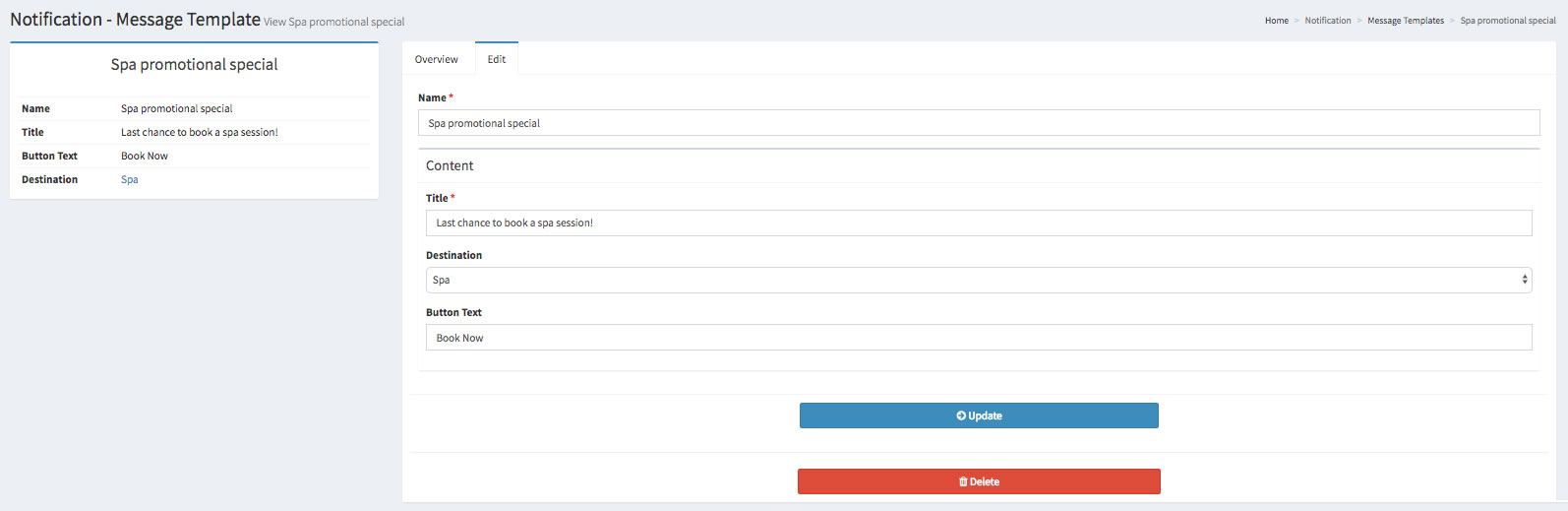Screen dimensions: 1568x511
Task: Click the Destination field label
Action: [x=453, y=256]
